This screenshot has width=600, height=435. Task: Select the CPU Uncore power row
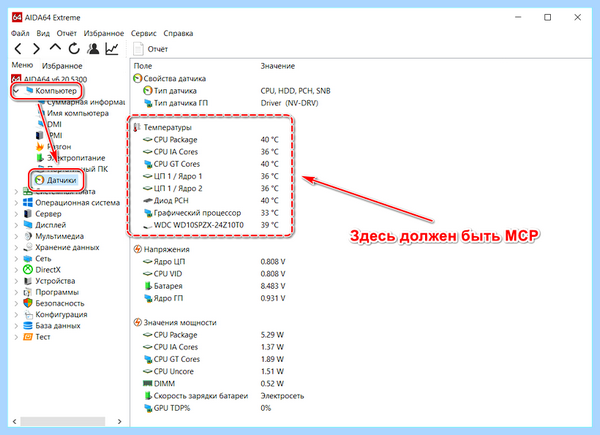[214, 371]
